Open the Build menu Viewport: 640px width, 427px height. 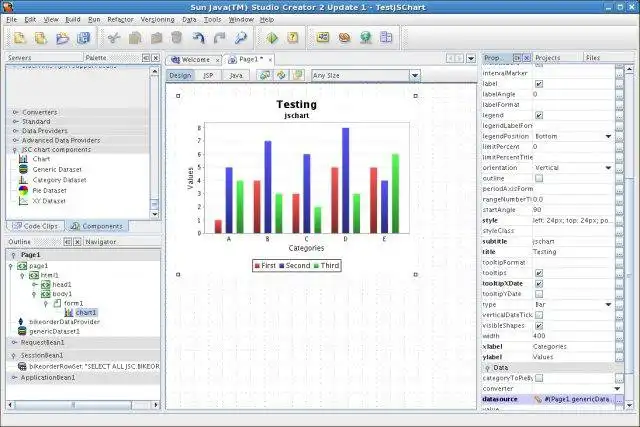click(73, 19)
